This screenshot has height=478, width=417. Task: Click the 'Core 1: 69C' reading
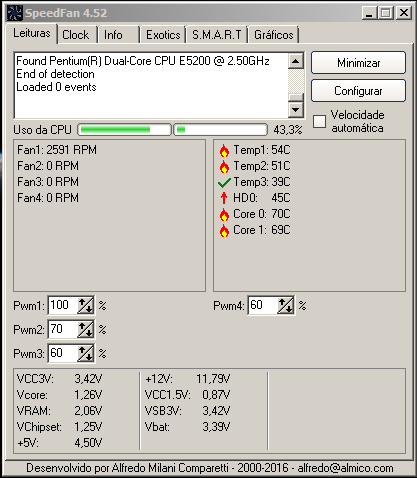click(x=262, y=230)
